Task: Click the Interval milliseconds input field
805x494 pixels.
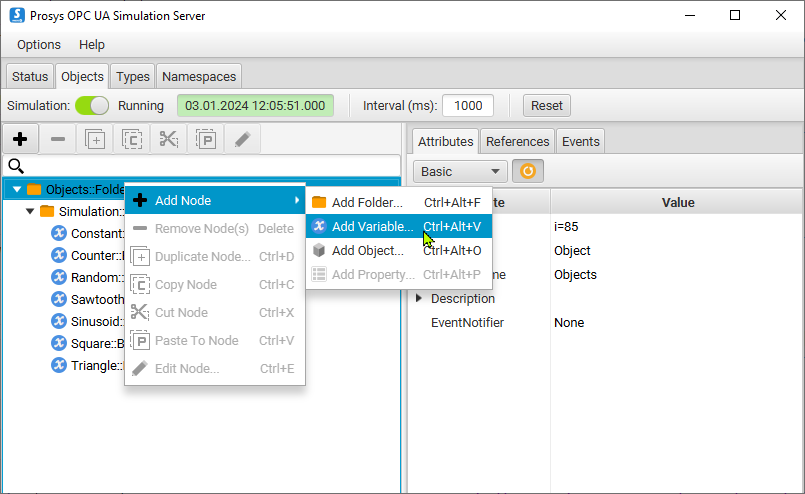Action: pyautogui.click(x=467, y=105)
